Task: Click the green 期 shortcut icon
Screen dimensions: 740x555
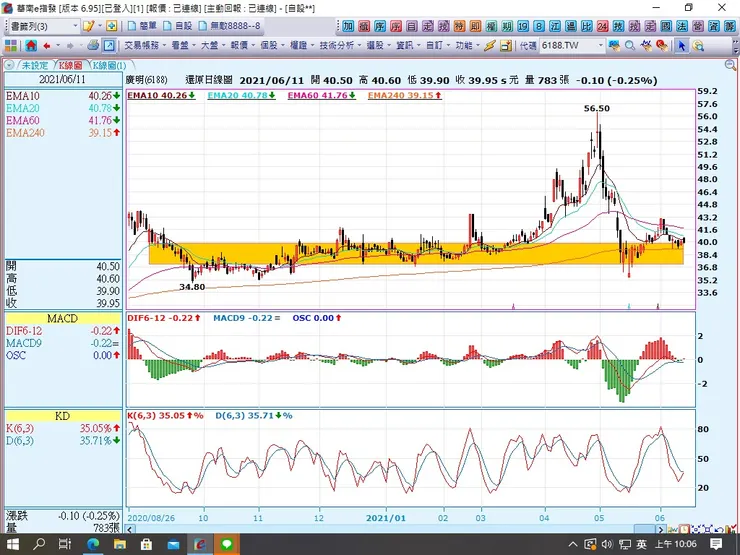Action: coord(507,26)
